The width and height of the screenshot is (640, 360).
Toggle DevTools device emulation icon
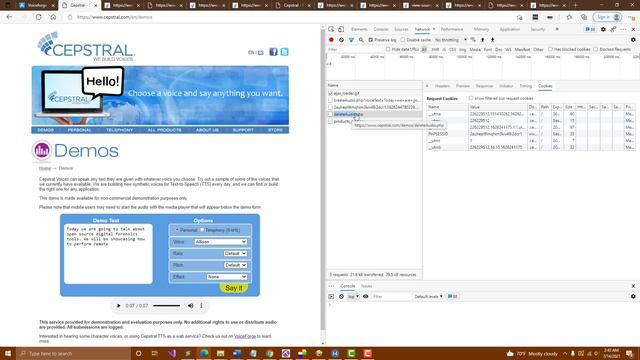pos(341,29)
